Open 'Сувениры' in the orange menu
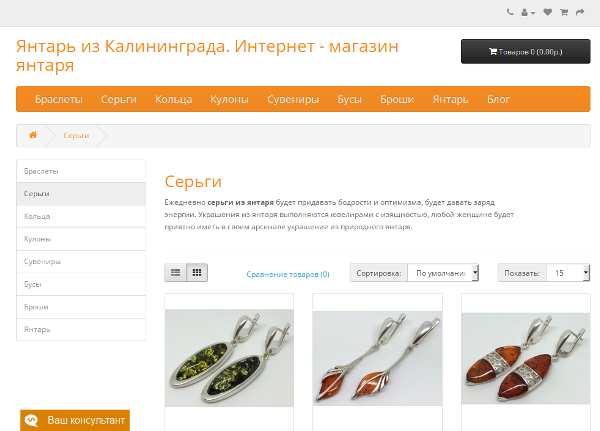Screen dimensions: 600x431 (x=293, y=99)
